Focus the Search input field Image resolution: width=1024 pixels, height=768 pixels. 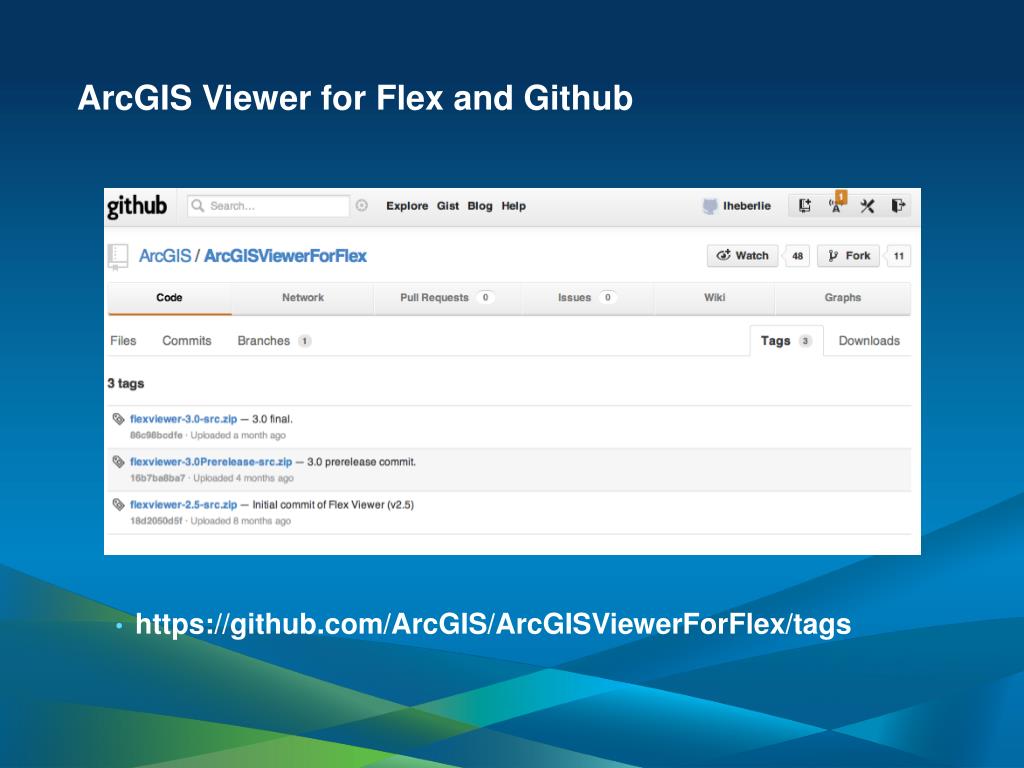coord(268,206)
